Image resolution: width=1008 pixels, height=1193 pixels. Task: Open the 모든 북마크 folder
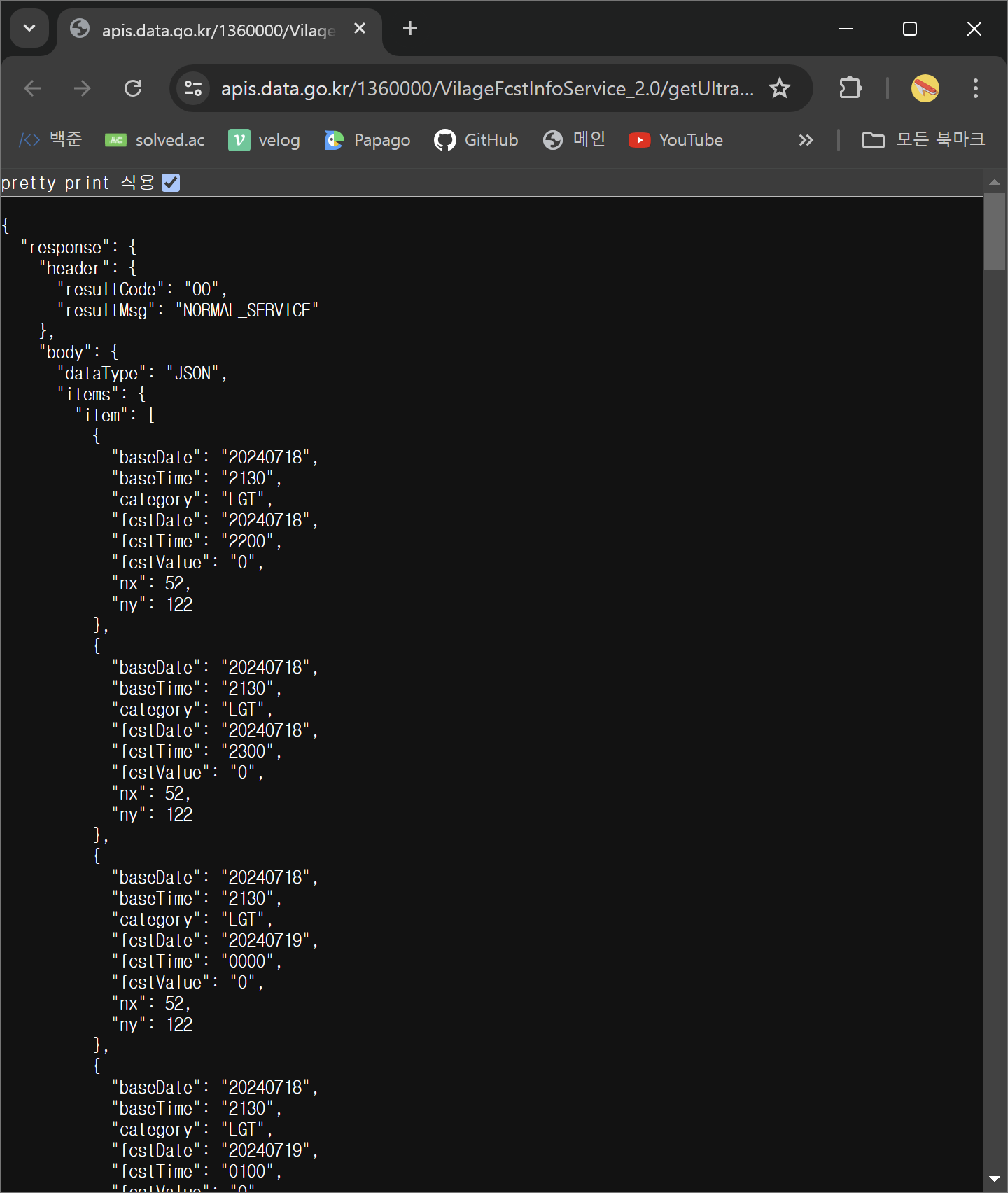[x=923, y=140]
